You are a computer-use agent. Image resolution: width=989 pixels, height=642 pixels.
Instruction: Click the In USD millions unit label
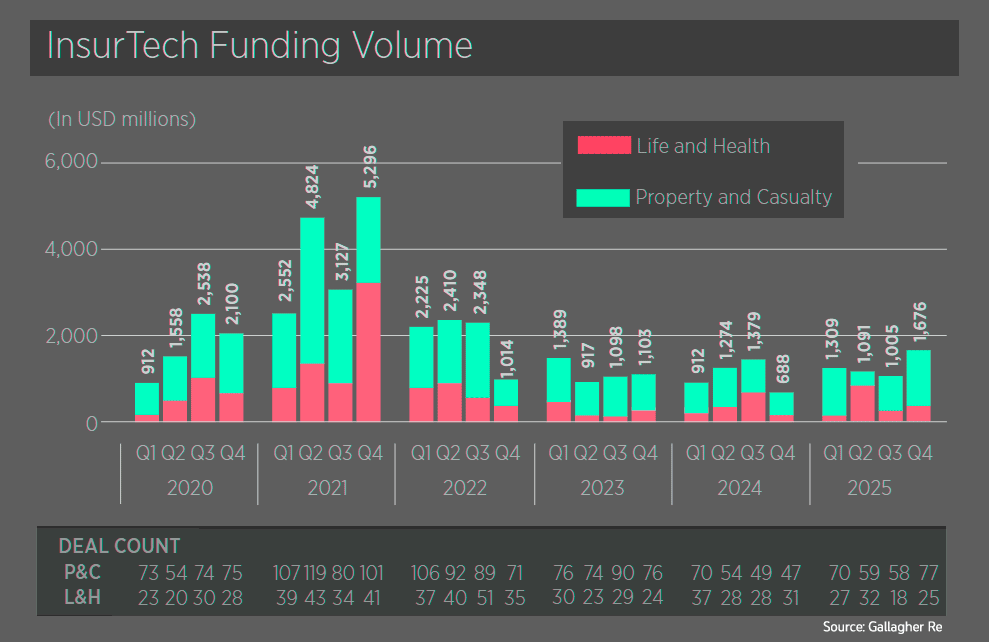click(x=122, y=119)
